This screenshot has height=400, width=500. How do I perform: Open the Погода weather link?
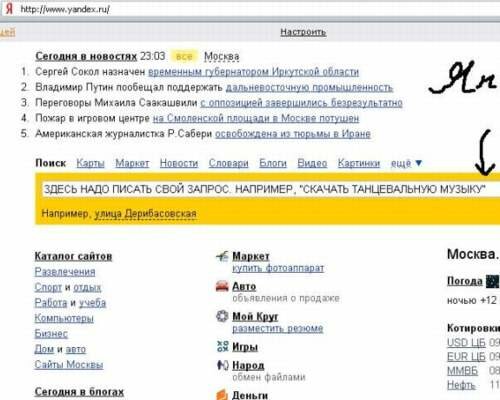click(x=465, y=281)
